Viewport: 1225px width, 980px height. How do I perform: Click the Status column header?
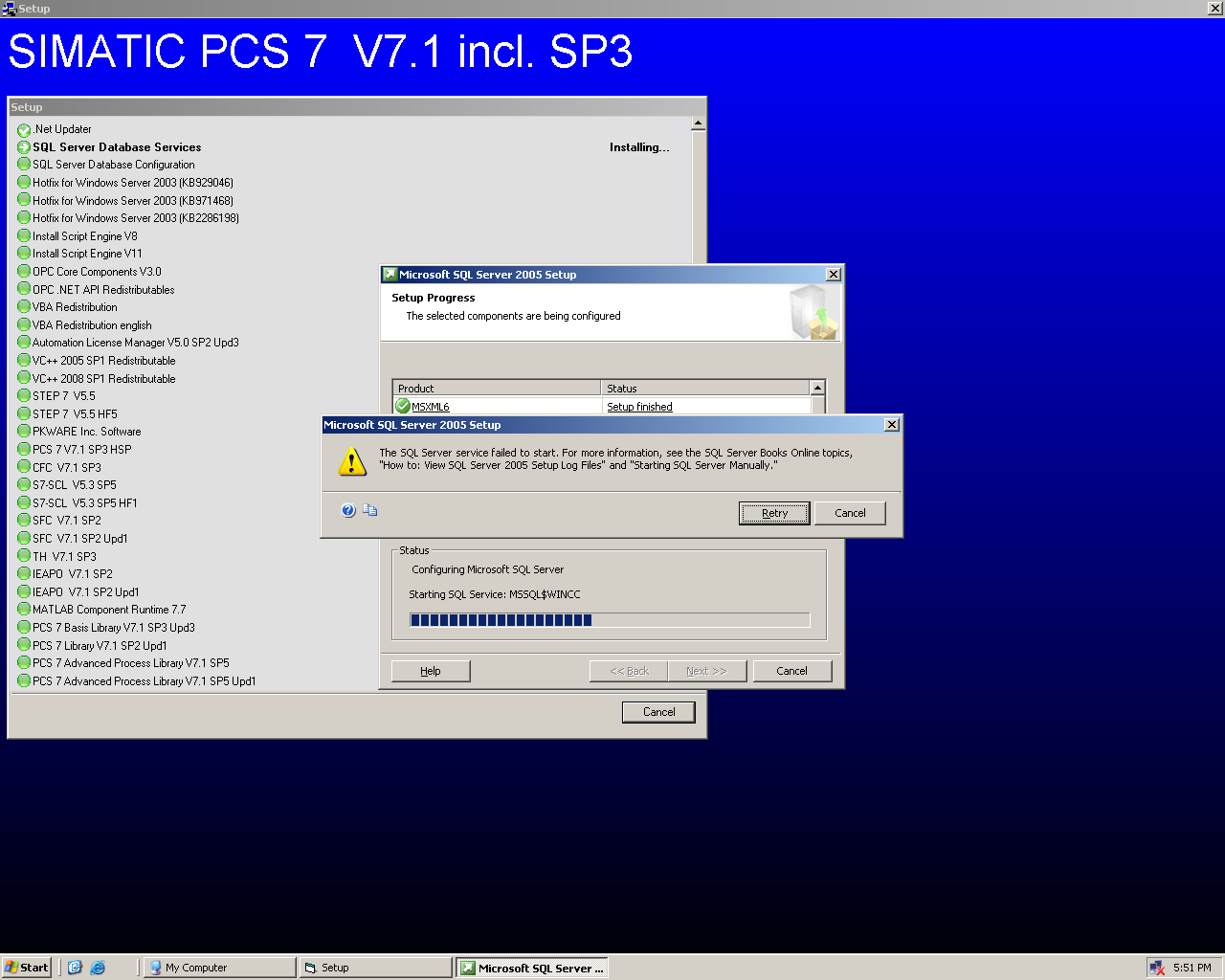click(705, 388)
